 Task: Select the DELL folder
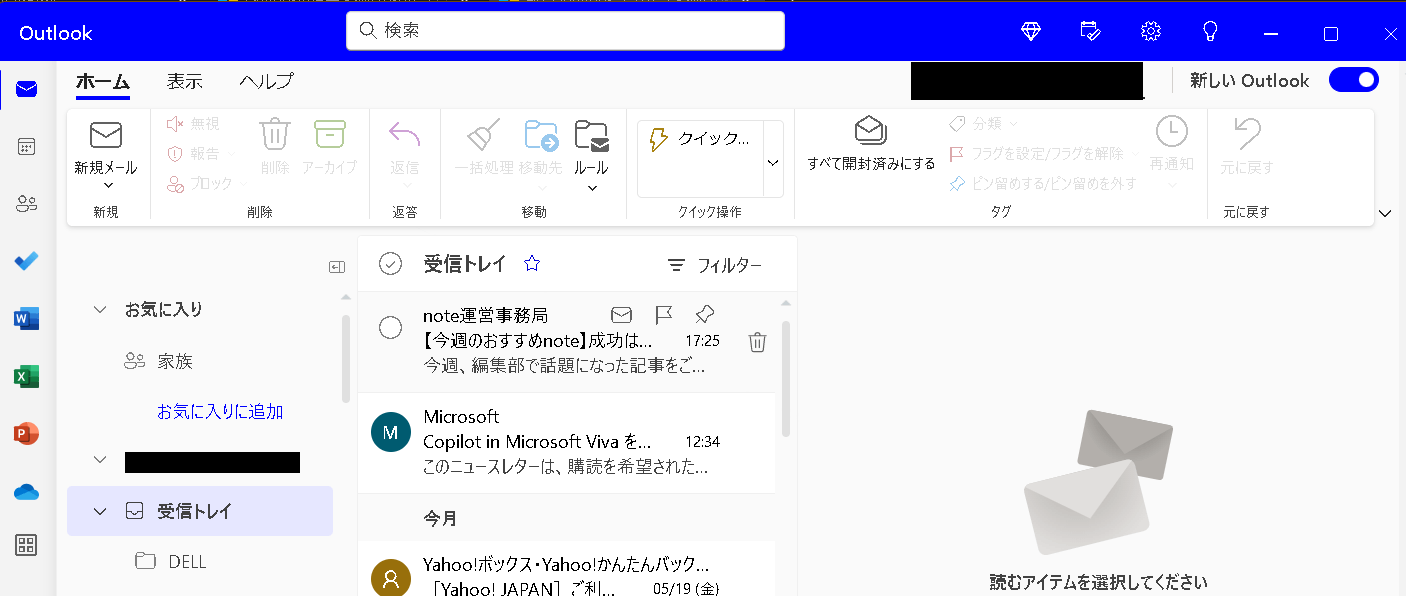click(187, 562)
